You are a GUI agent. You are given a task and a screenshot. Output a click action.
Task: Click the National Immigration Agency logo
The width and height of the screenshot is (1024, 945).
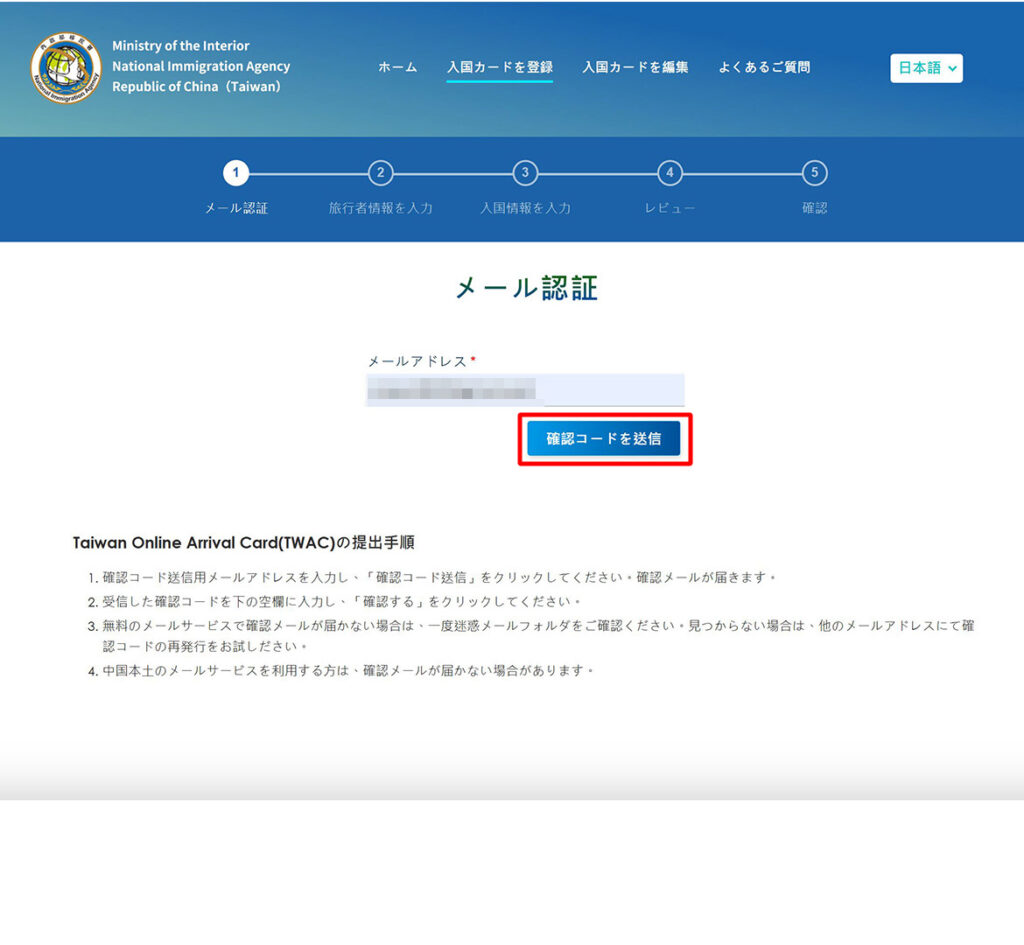tap(66, 67)
